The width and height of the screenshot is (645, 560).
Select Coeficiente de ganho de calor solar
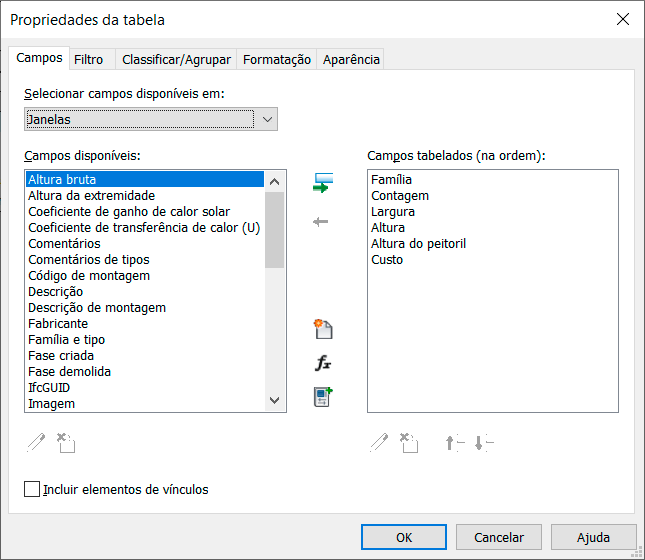point(145,211)
